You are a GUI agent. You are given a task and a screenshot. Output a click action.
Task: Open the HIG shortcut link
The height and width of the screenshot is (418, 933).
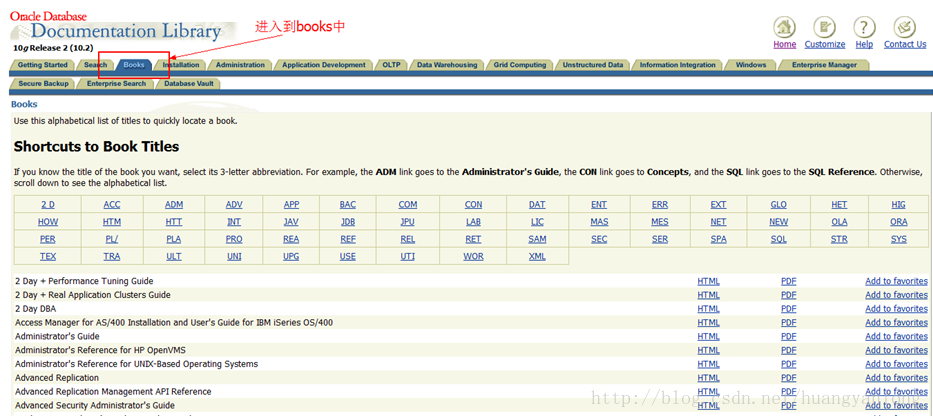point(898,204)
